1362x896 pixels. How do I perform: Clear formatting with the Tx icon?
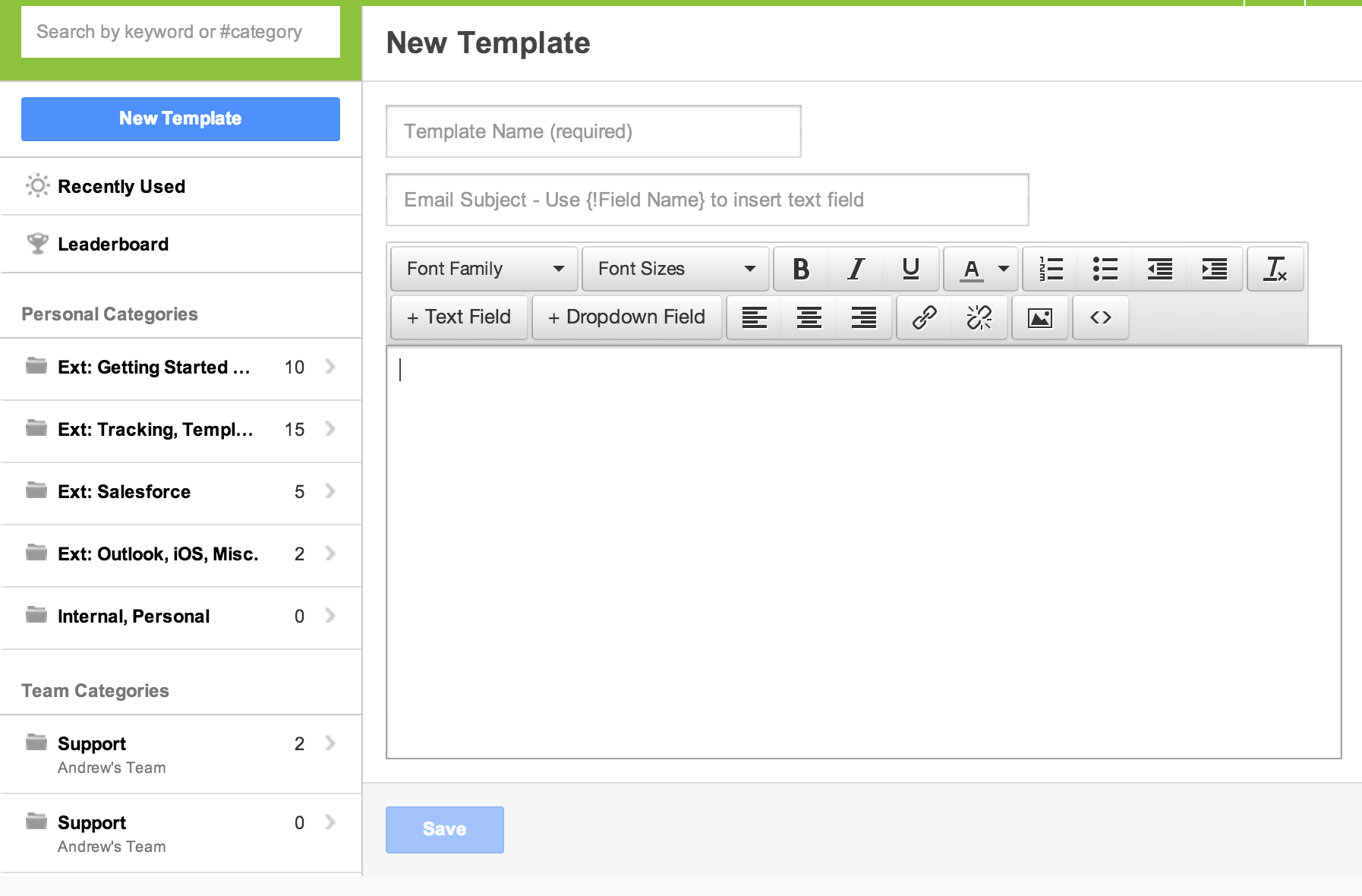point(1275,269)
